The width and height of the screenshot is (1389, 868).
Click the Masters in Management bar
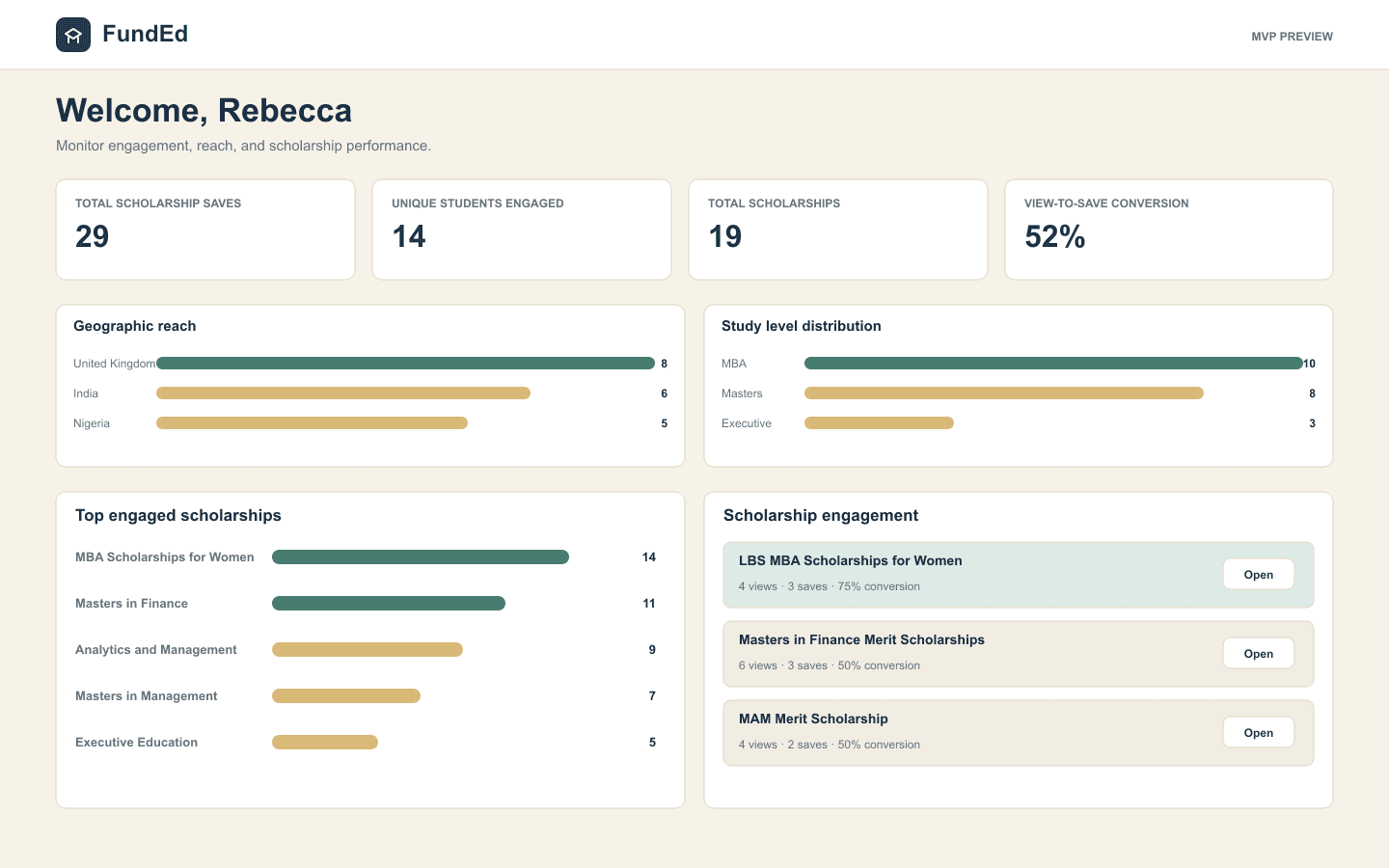pyautogui.click(x=346, y=696)
